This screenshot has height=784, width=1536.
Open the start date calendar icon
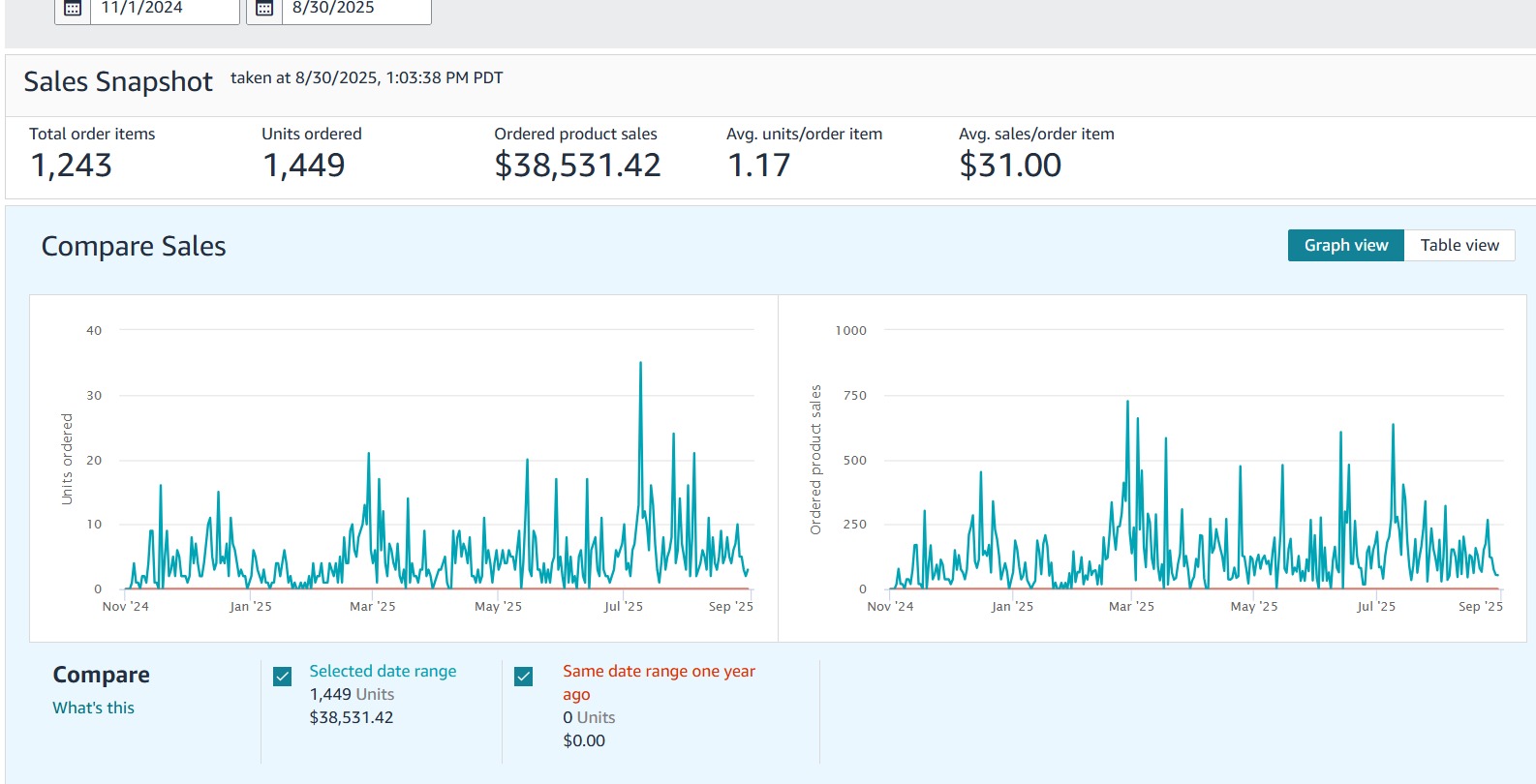[x=73, y=9]
